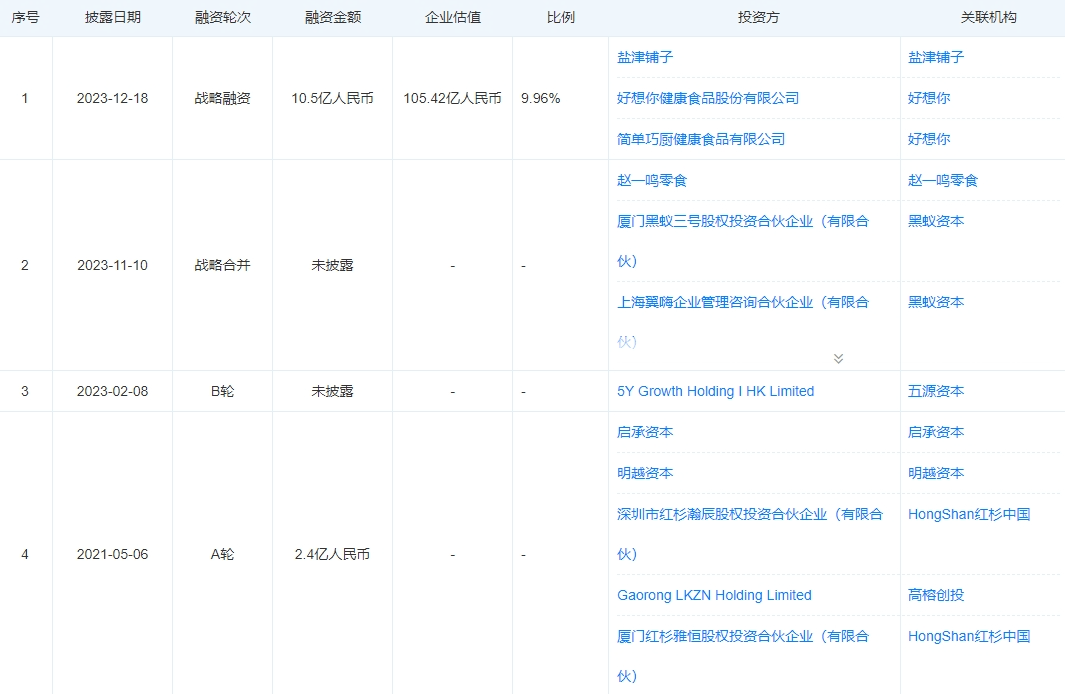Viewport: 1065px width, 694px height.
Task: Open 上海翼嗨企业管理咨询合伙企业 investor link
Action: pos(743,322)
